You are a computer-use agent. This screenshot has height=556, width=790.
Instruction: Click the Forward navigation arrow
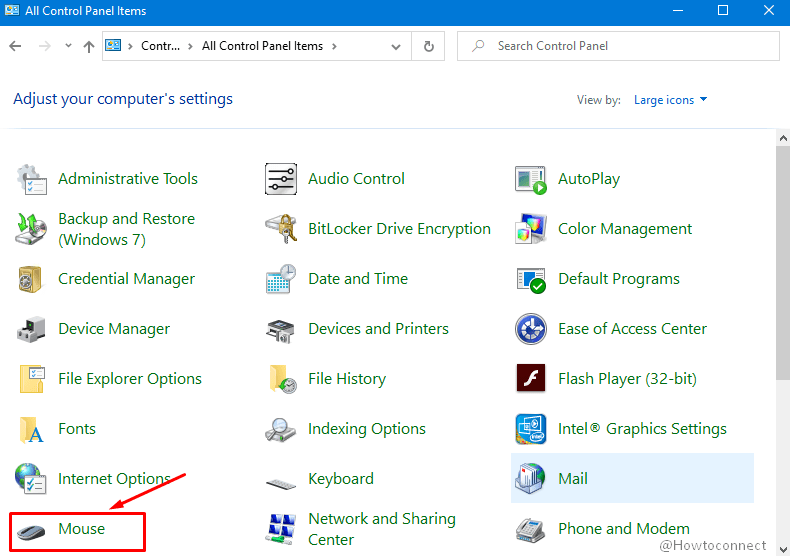[x=45, y=46]
